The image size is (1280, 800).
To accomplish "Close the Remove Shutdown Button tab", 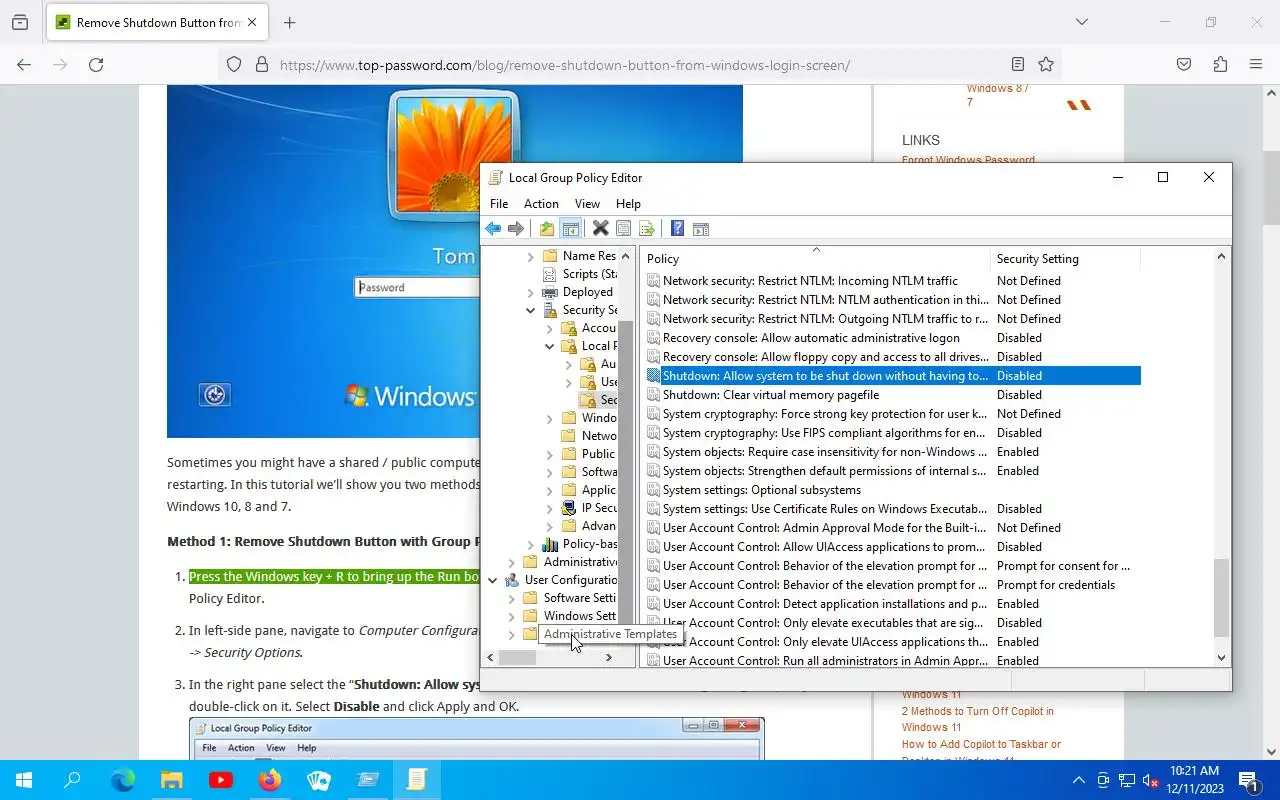I will 253,22.
